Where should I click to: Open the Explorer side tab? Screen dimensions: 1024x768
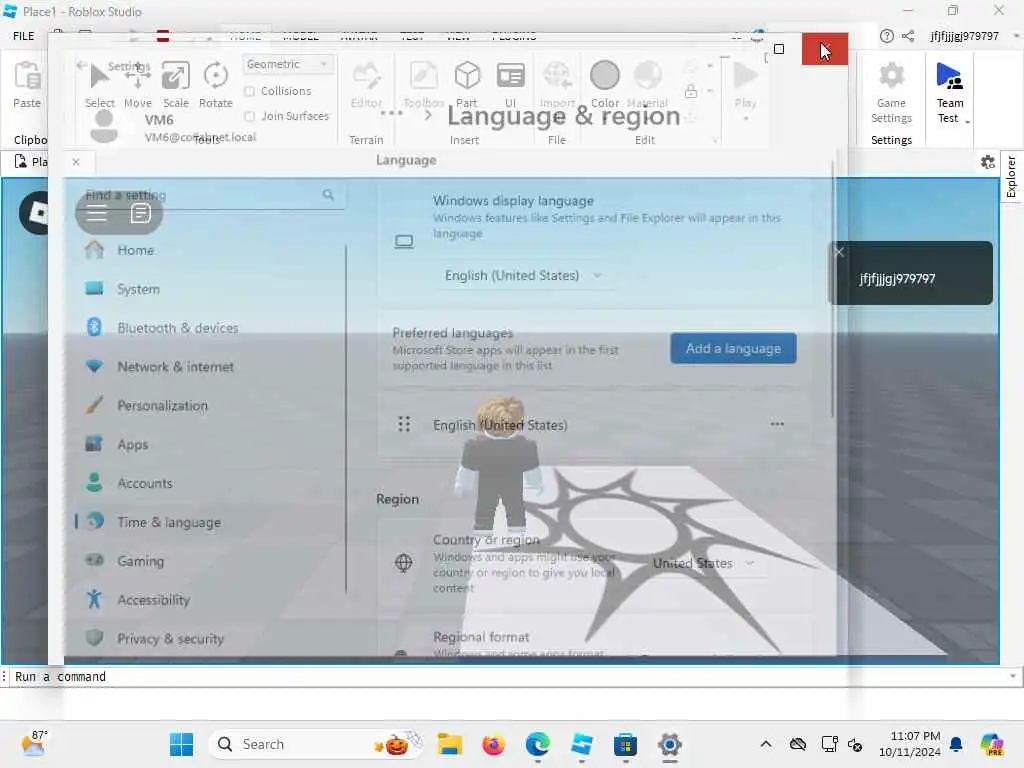click(1011, 176)
